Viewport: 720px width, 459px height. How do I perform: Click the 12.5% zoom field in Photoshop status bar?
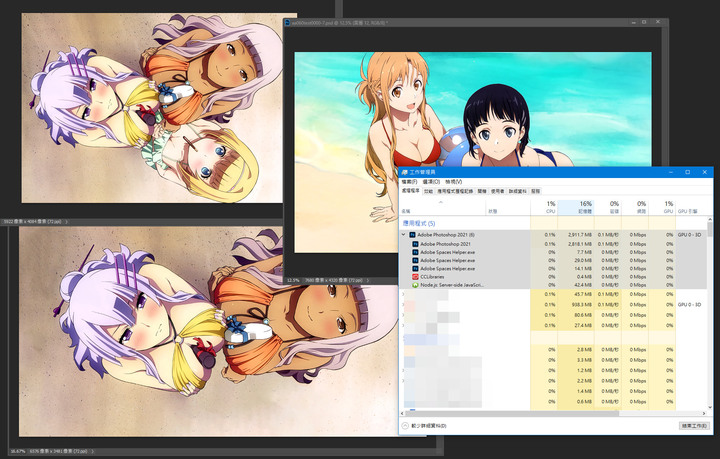click(x=293, y=280)
